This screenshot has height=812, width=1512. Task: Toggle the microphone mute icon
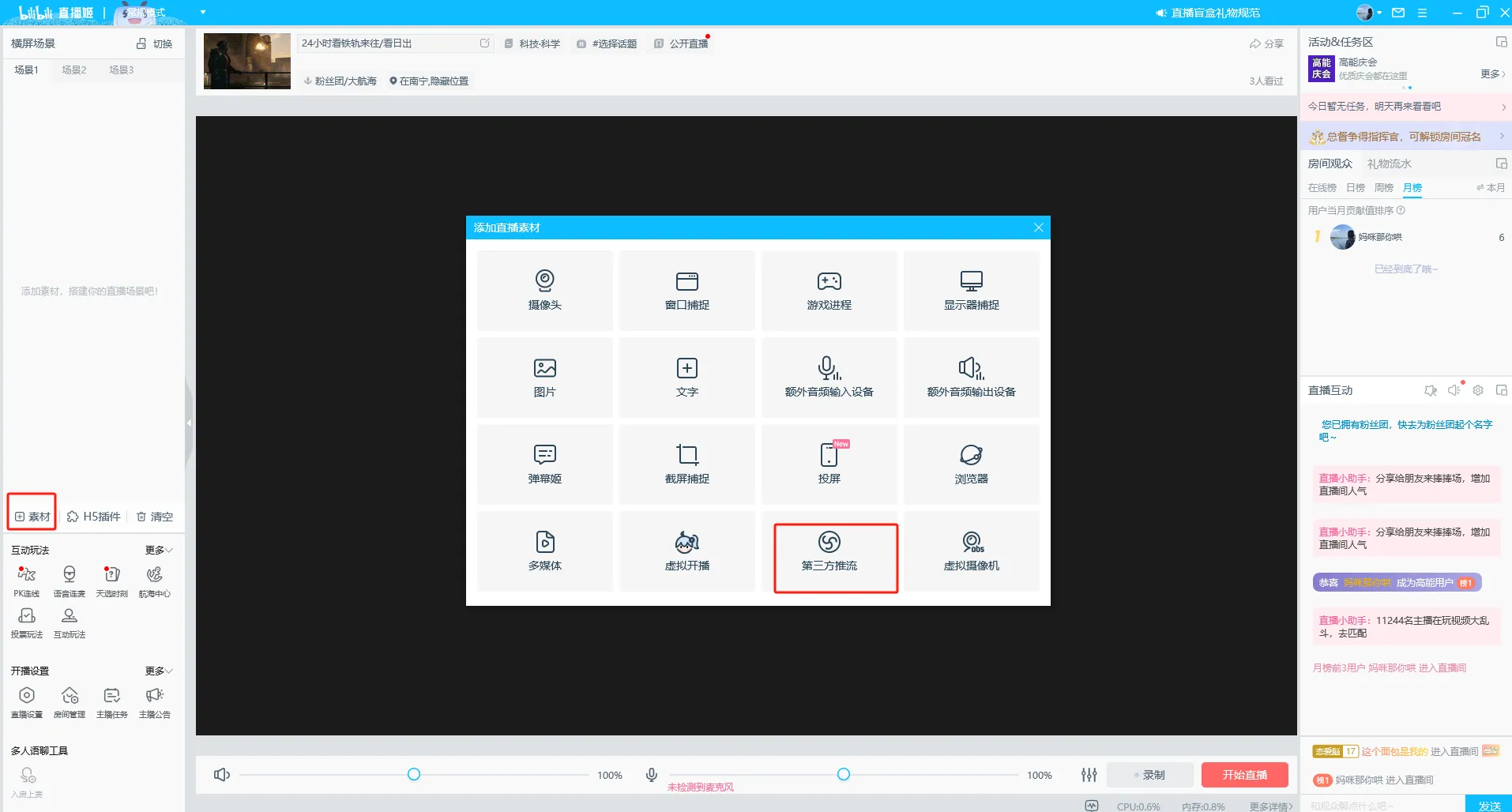click(x=652, y=775)
